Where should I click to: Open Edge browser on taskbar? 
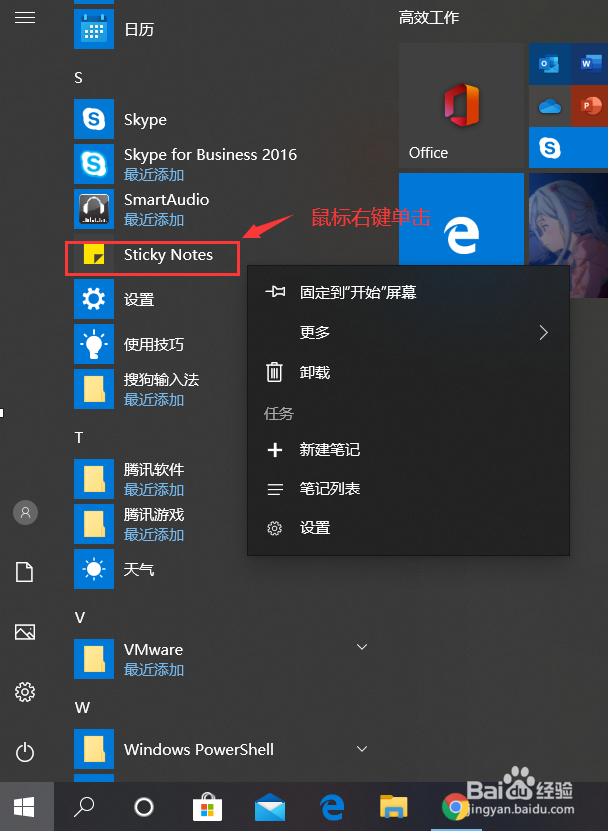332,807
